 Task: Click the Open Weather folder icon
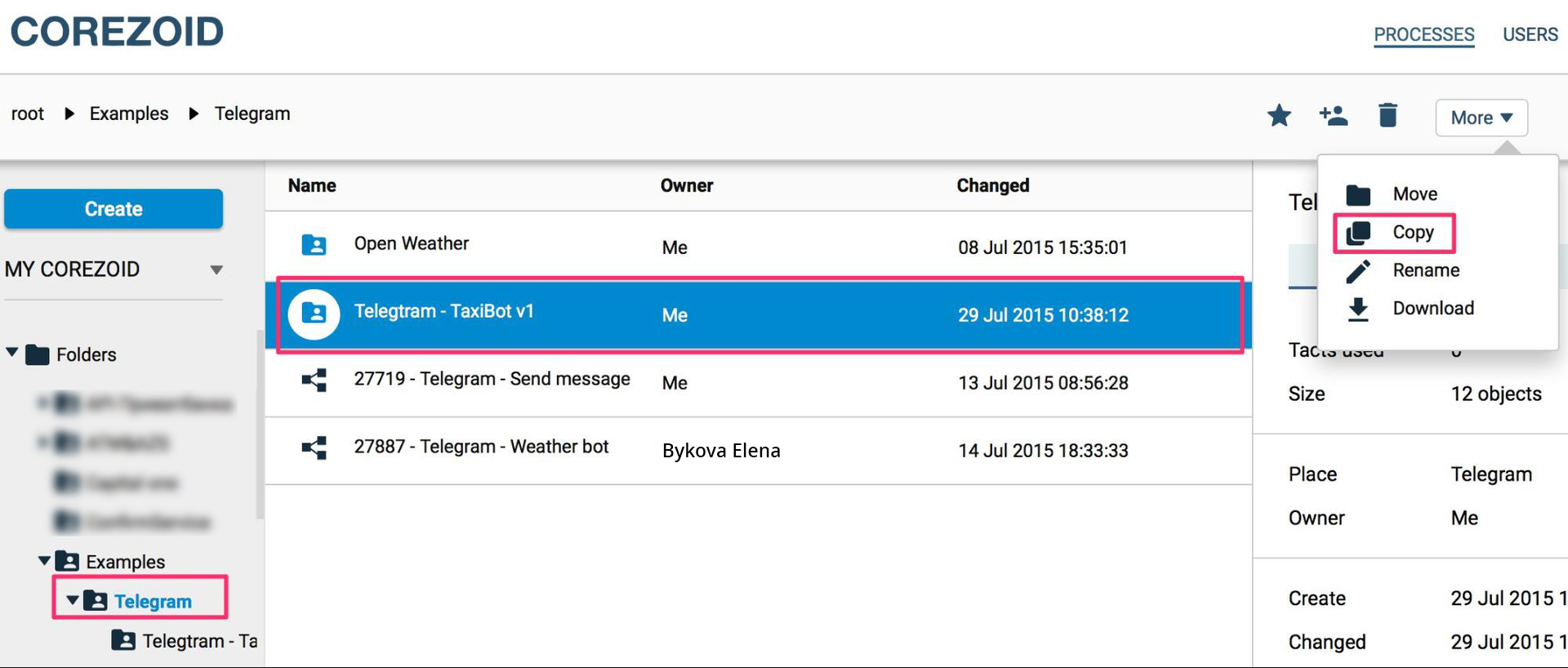pyautogui.click(x=314, y=244)
